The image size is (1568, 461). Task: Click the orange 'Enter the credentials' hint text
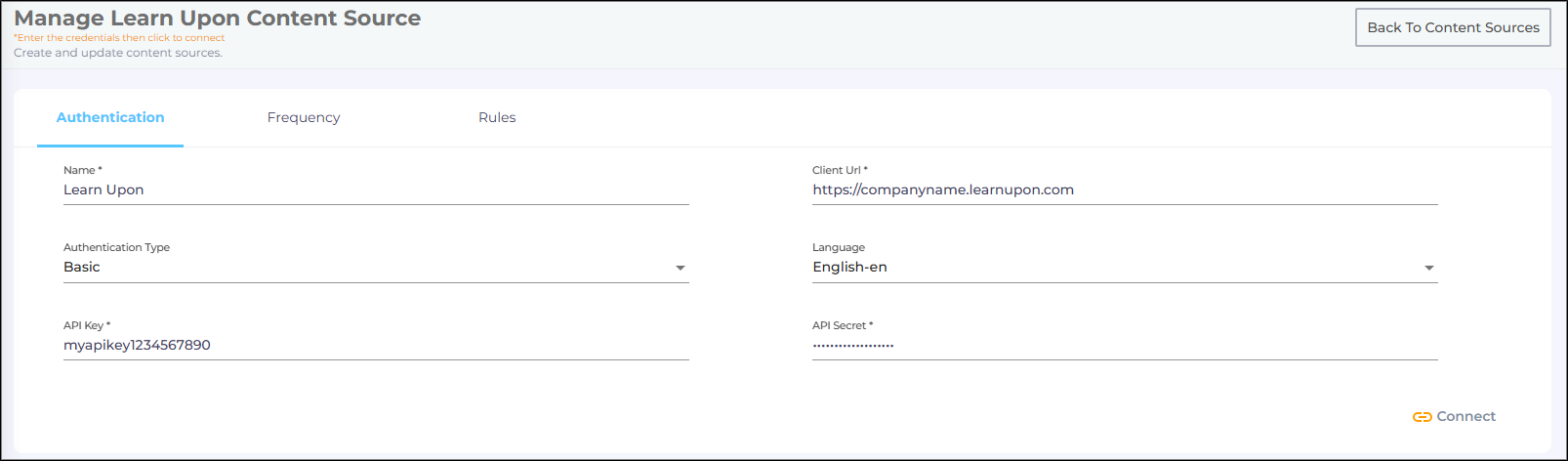click(119, 38)
